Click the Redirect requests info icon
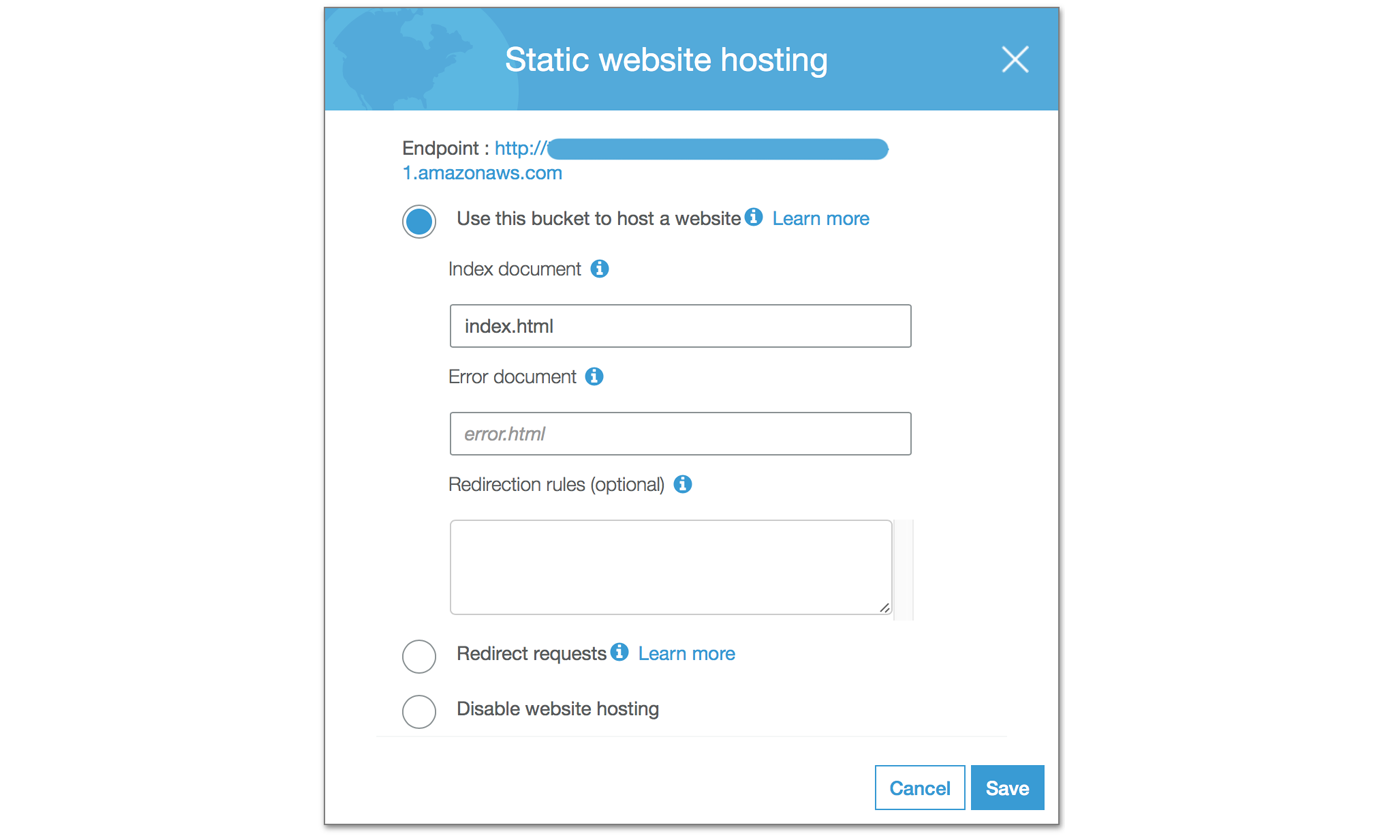 [619, 652]
